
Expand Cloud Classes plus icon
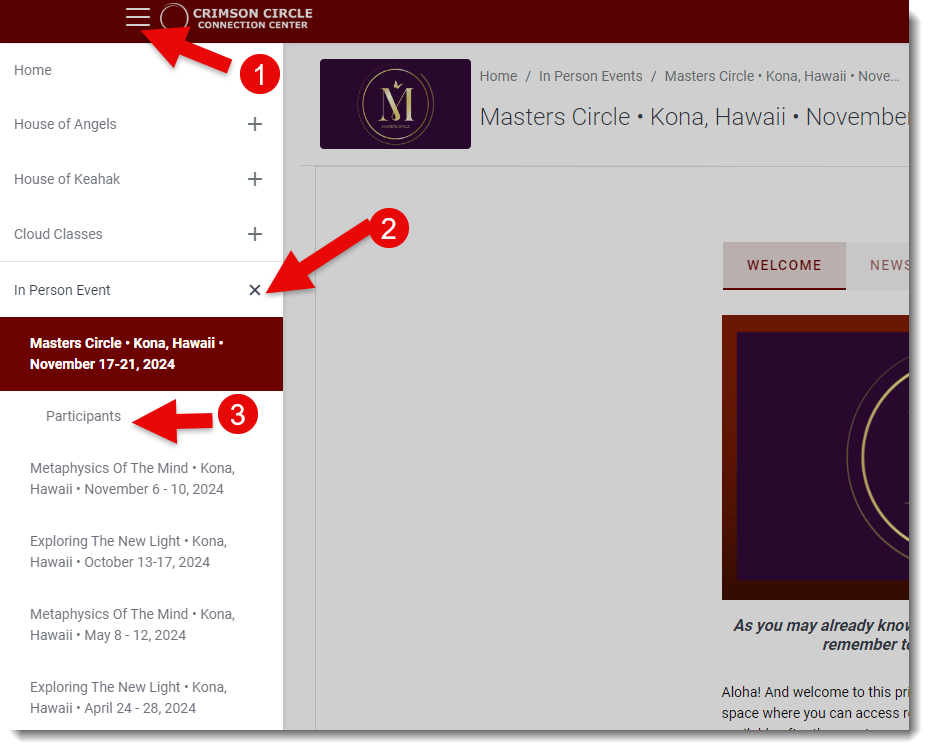[x=255, y=234]
